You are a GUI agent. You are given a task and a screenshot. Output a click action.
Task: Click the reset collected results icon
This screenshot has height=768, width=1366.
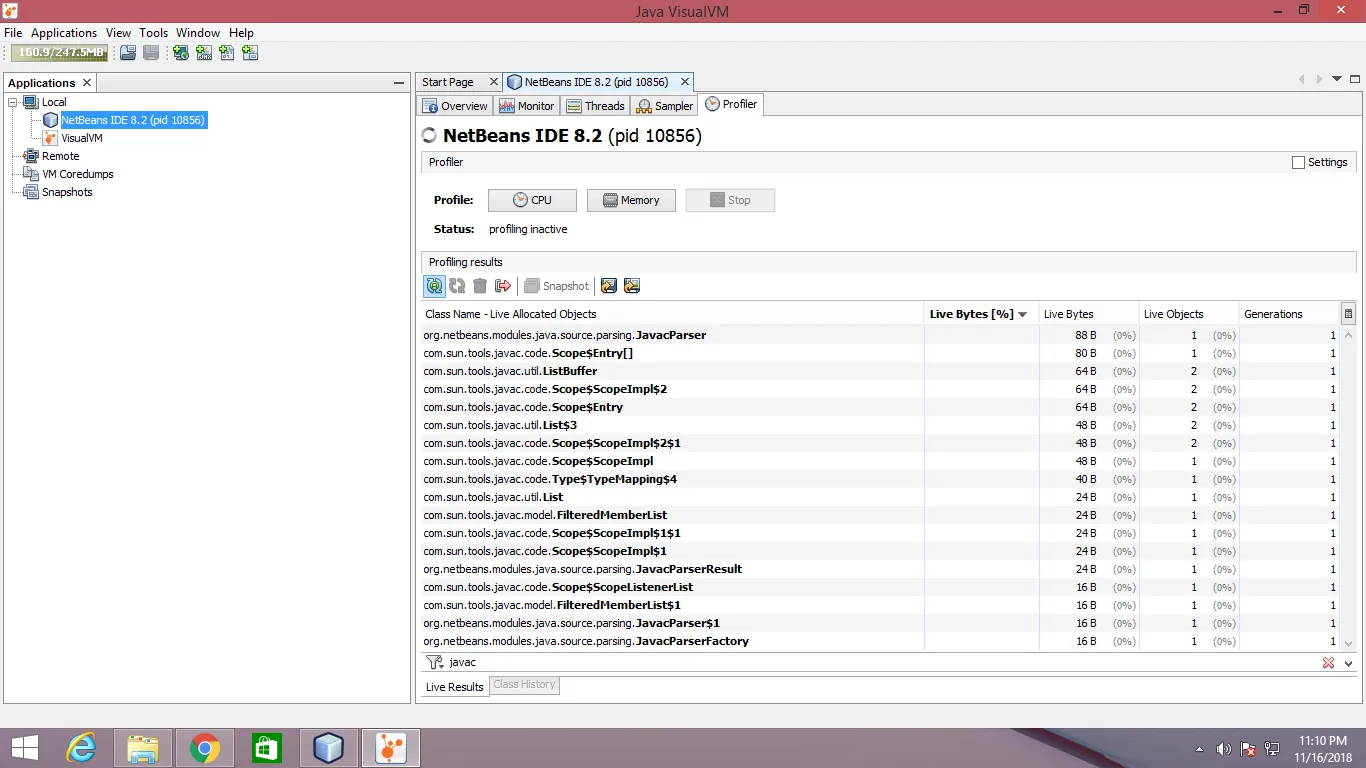pos(503,286)
